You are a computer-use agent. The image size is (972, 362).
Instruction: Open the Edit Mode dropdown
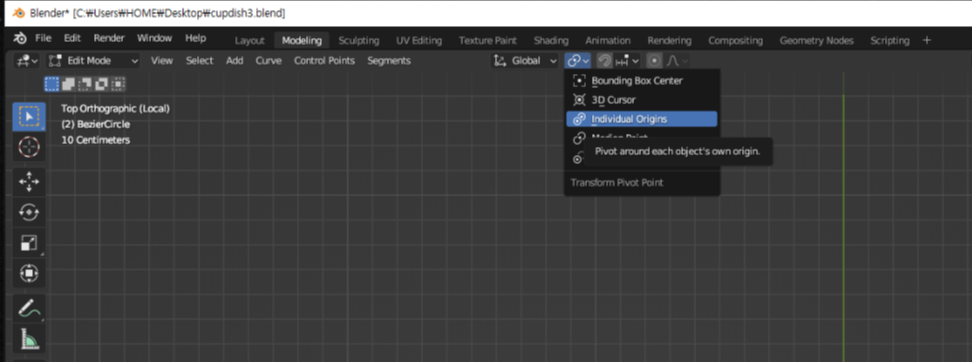coord(94,61)
